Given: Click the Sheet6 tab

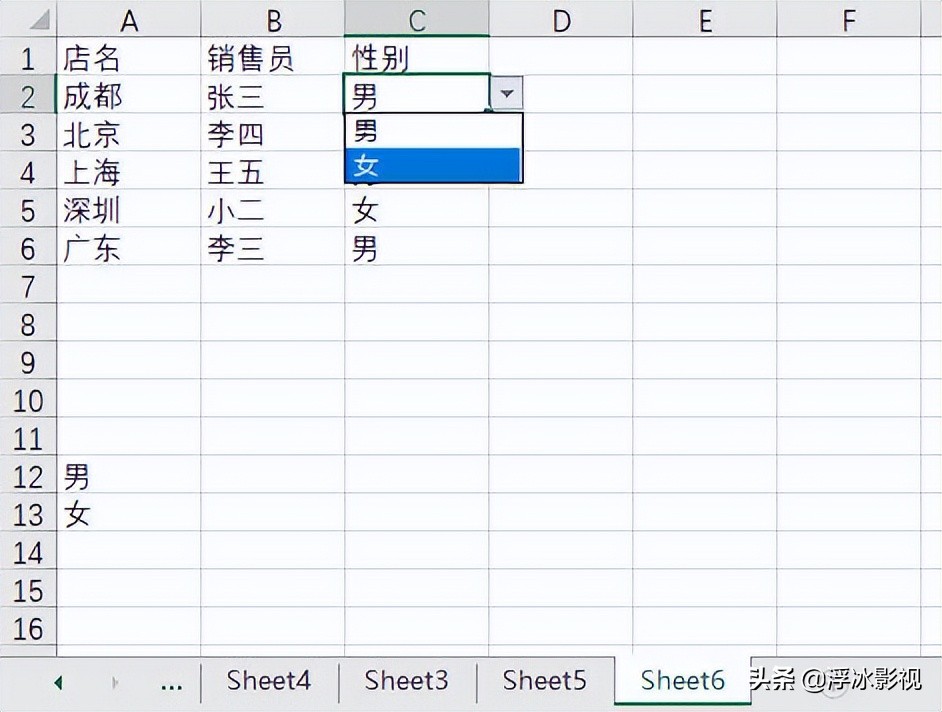Looking at the screenshot, I should click(x=682, y=681).
